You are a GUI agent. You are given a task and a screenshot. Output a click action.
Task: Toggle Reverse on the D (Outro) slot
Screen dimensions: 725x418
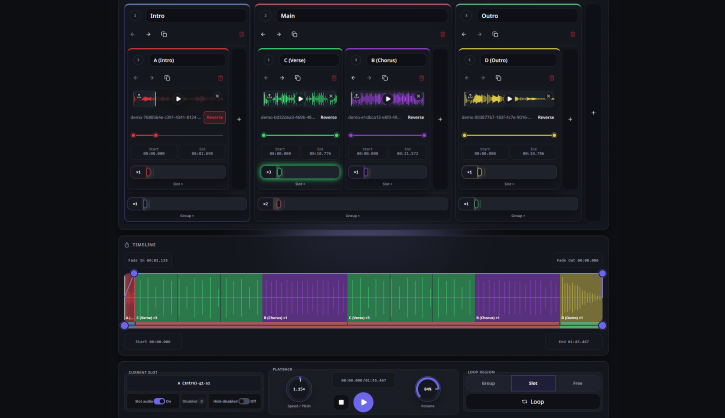(546, 117)
